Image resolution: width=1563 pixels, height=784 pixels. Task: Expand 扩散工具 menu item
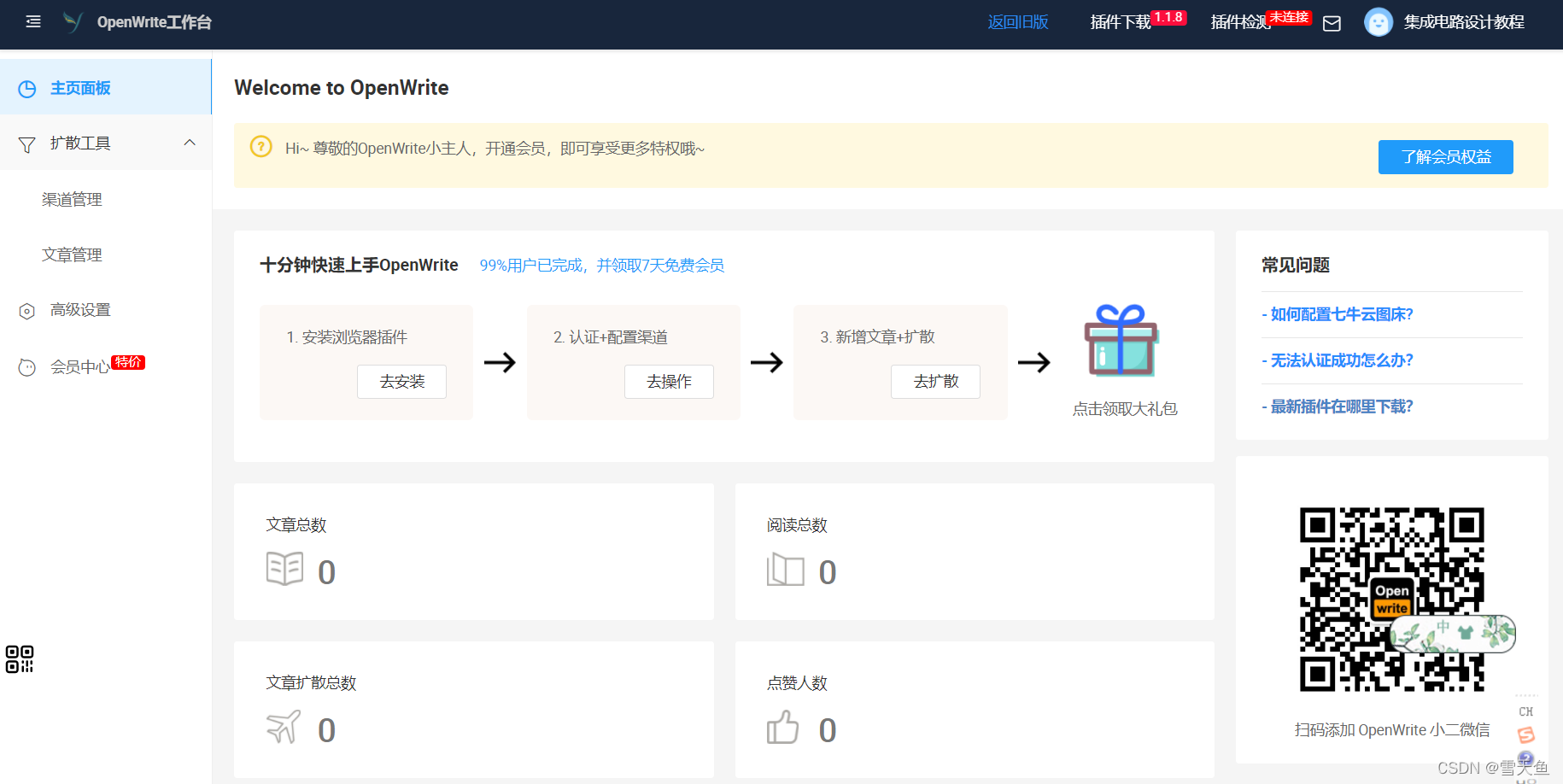tap(106, 143)
